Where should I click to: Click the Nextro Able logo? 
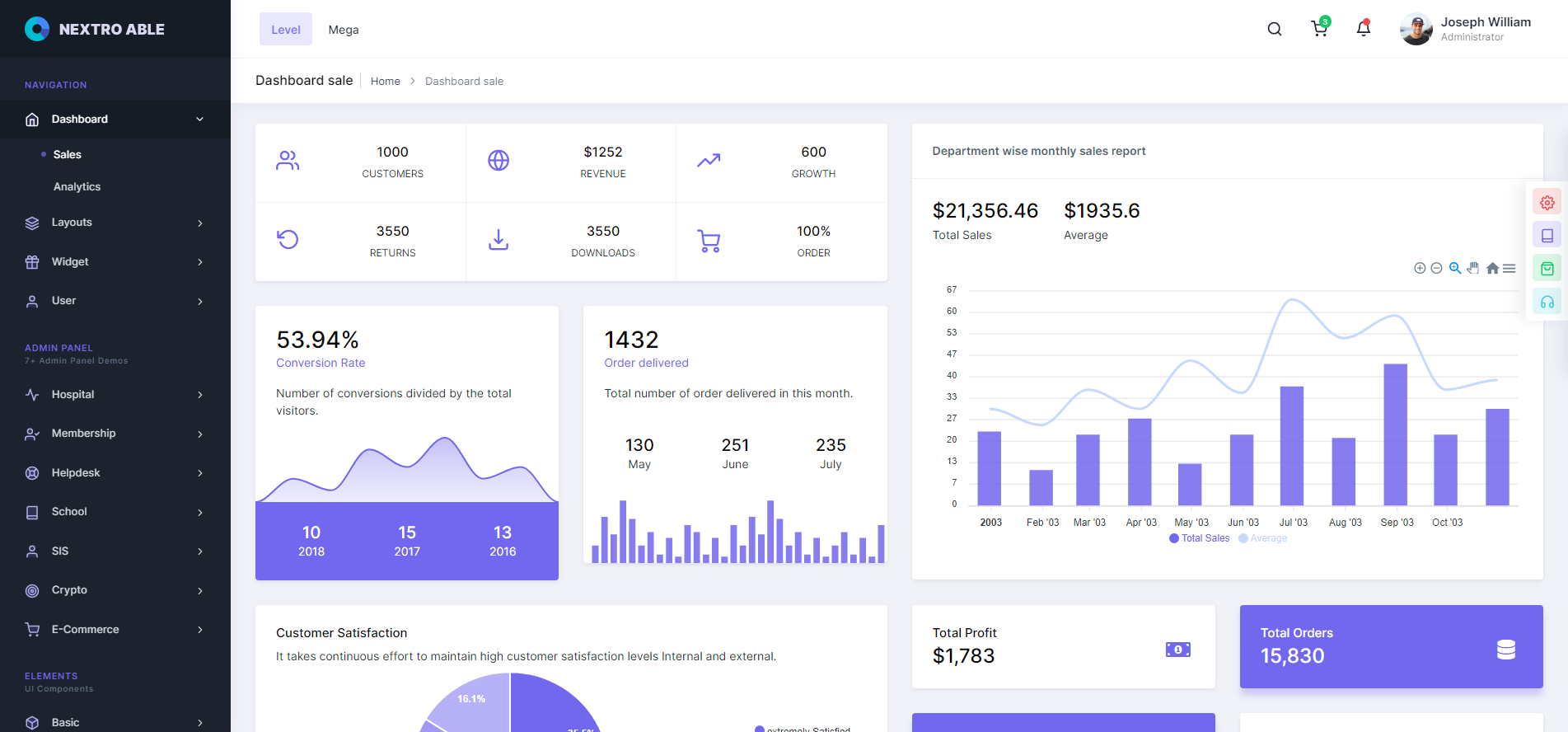95,29
